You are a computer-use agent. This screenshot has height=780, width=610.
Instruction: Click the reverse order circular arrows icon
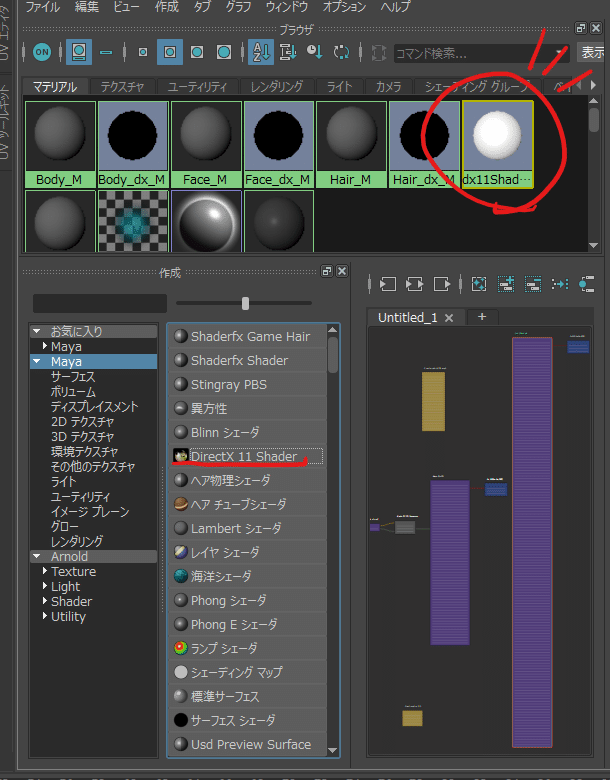coord(341,52)
